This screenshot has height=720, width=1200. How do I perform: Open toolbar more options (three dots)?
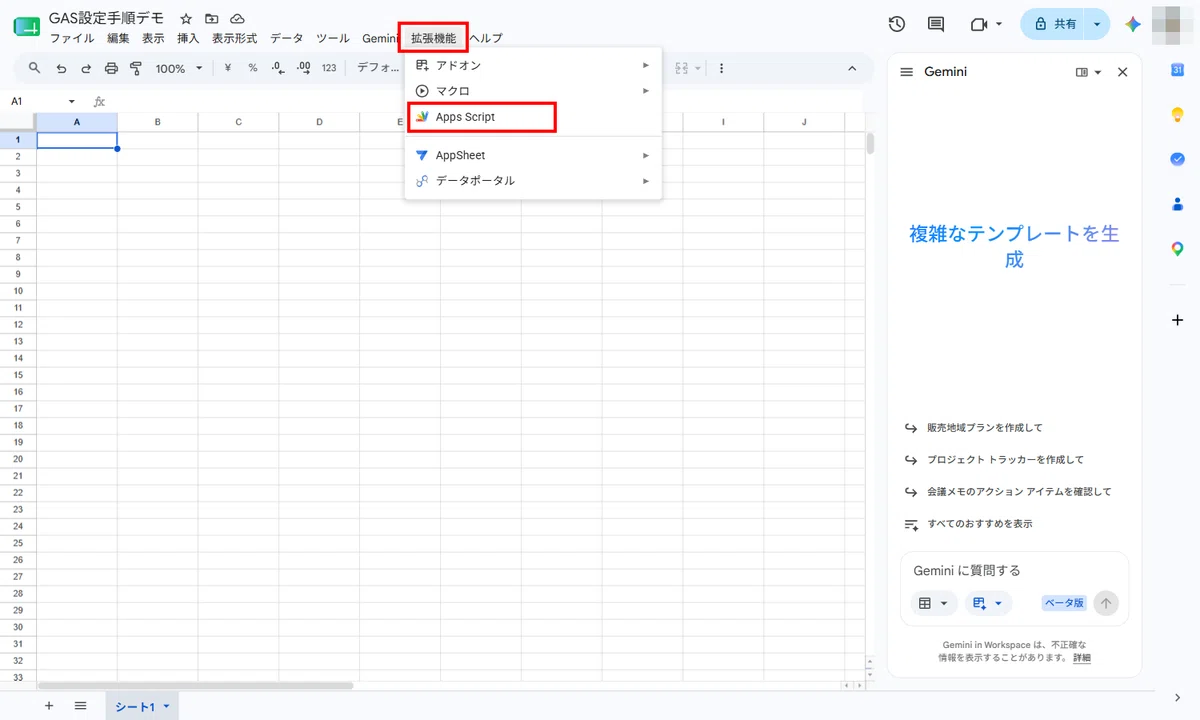tap(721, 68)
